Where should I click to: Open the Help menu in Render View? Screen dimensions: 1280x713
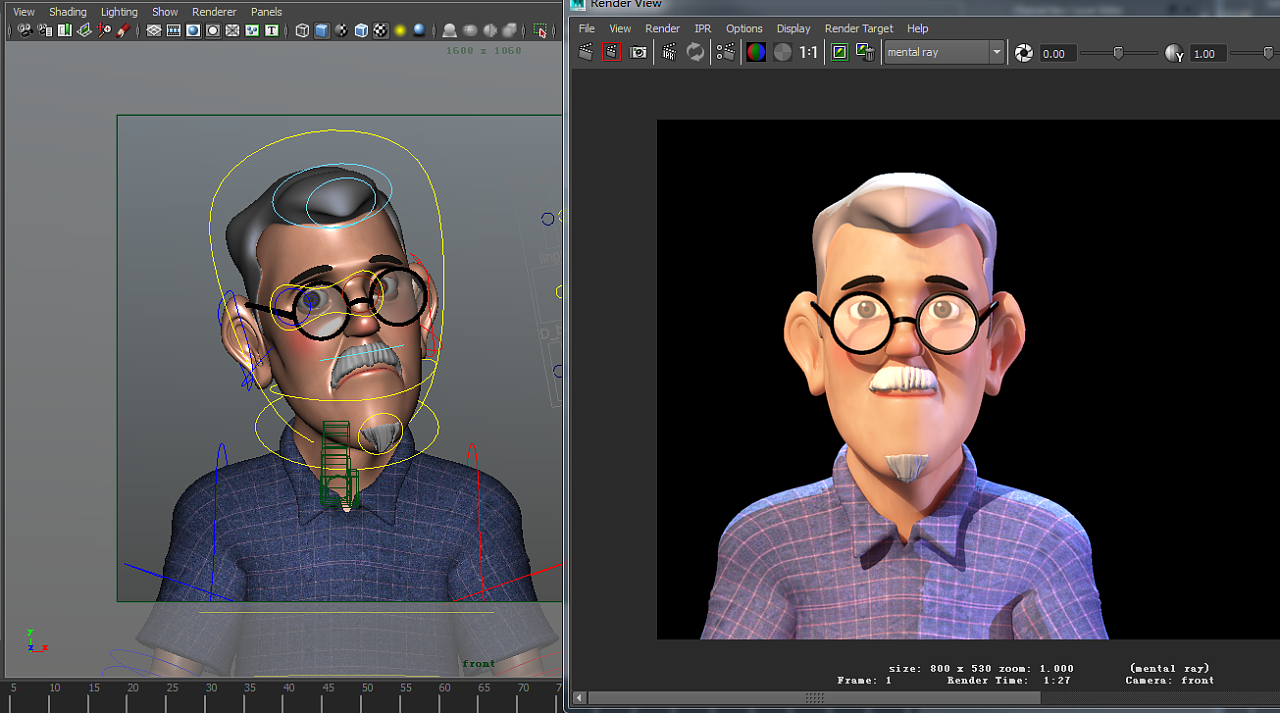917,29
